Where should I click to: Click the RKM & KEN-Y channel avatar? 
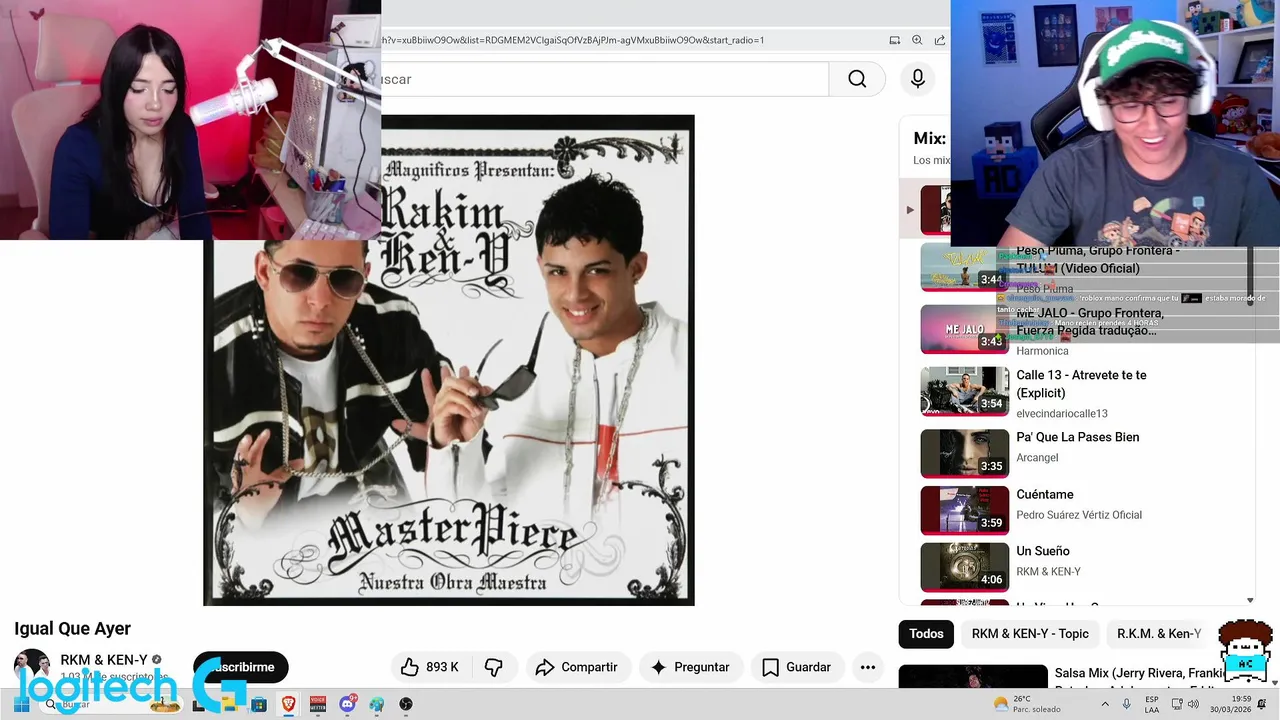pos(32,667)
